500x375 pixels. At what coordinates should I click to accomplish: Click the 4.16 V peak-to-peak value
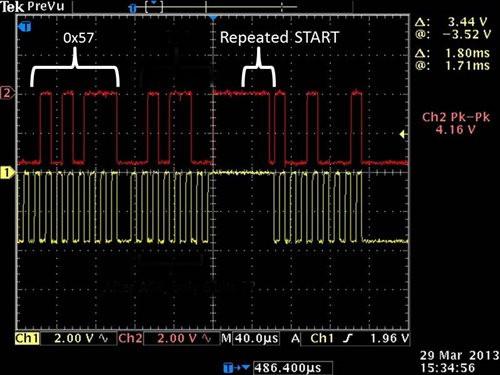pyautogui.click(x=455, y=129)
